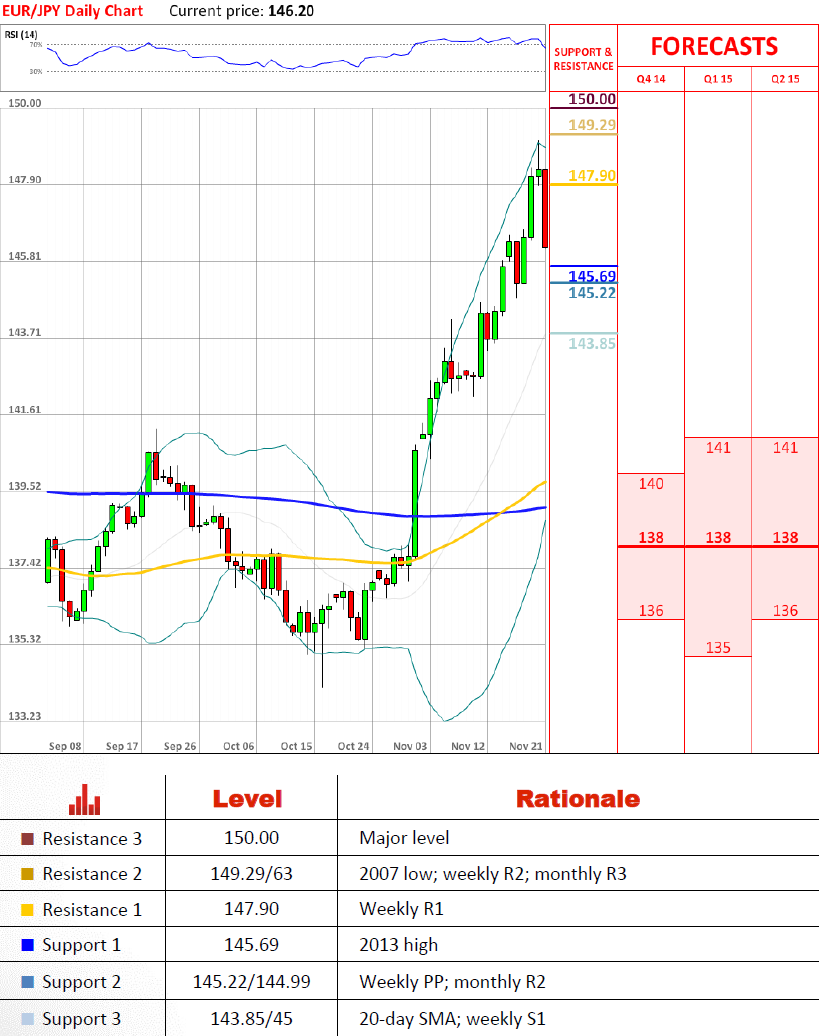This screenshot has height=1036, width=819.
Task: Click the Q4 14 median forecast 138
Action: pos(651,538)
